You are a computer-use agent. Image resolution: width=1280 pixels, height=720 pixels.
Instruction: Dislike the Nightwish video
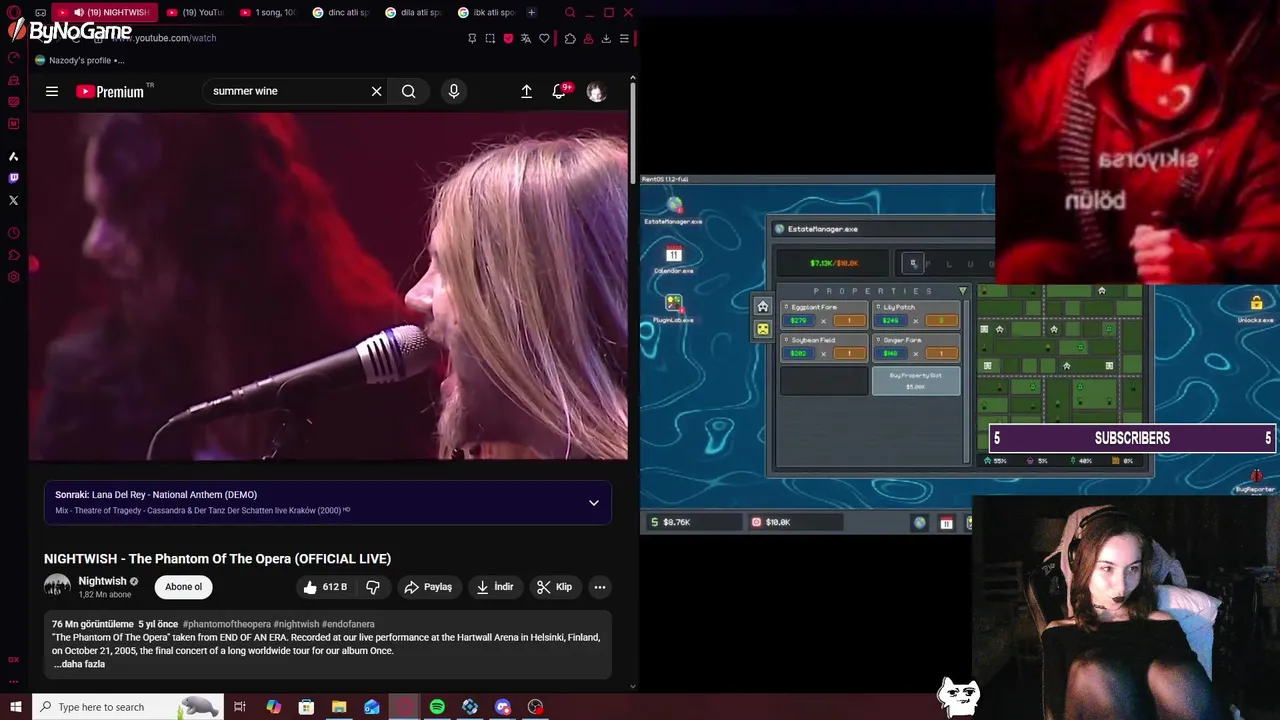373,587
